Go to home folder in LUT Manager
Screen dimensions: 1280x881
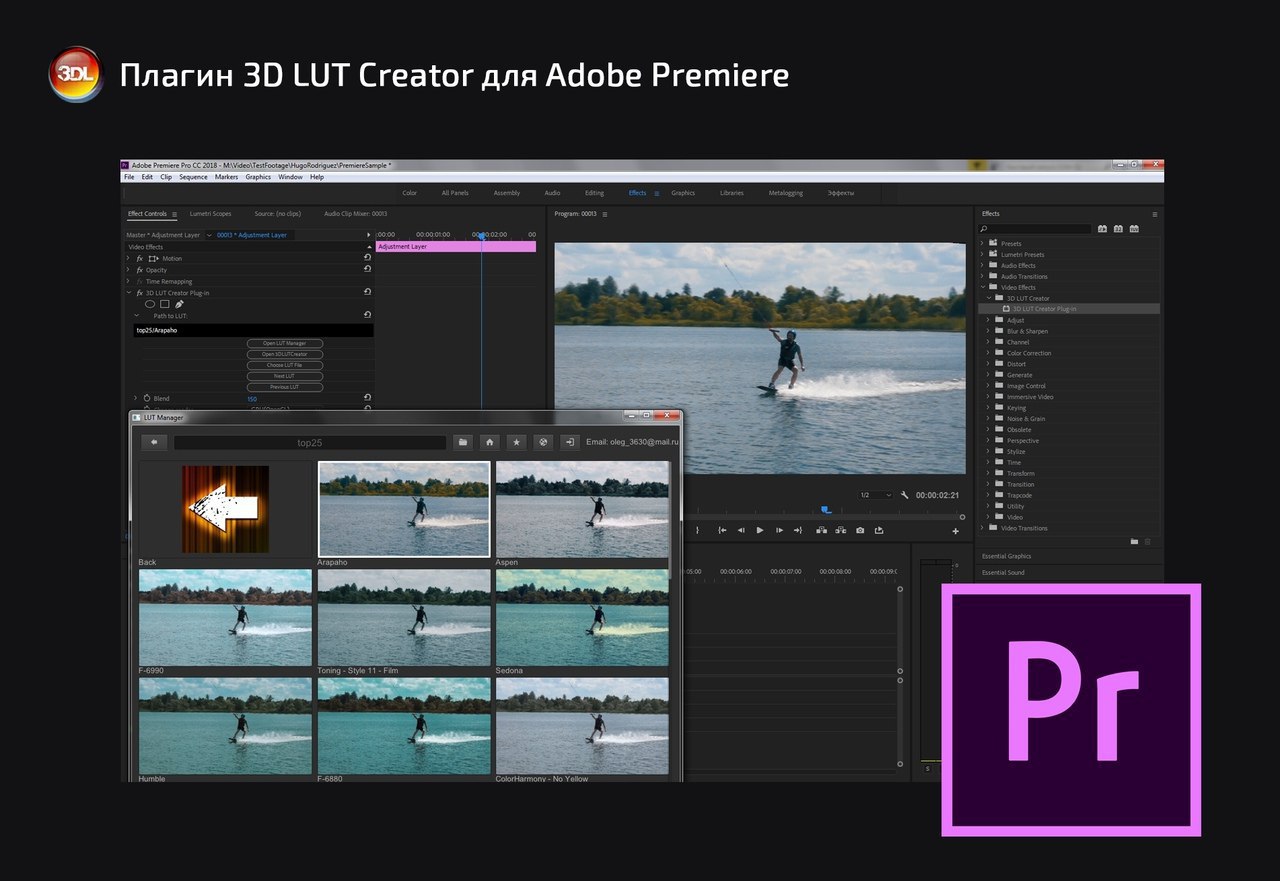[x=490, y=442]
